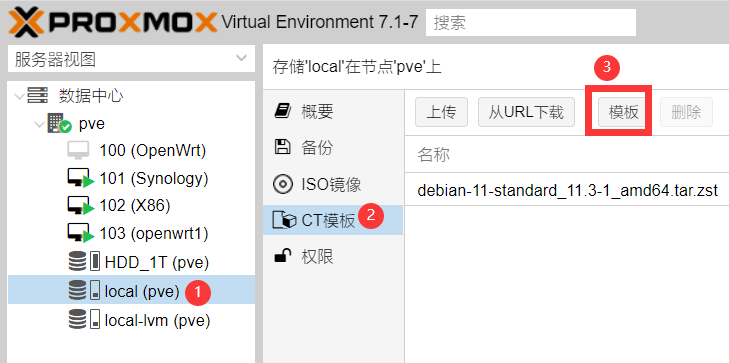This screenshot has width=729, height=363.
Task: Select the HDD_1T storage disk icon
Action: point(84,262)
